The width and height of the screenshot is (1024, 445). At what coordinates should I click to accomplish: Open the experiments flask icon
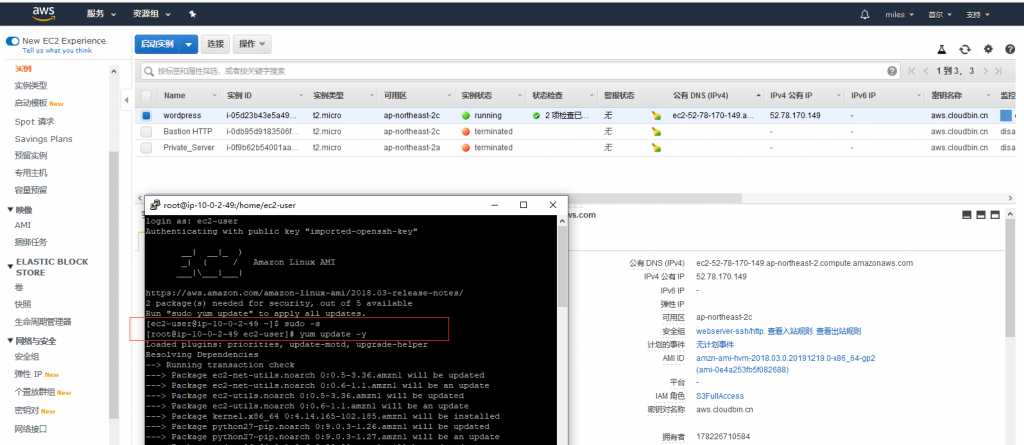942,49
